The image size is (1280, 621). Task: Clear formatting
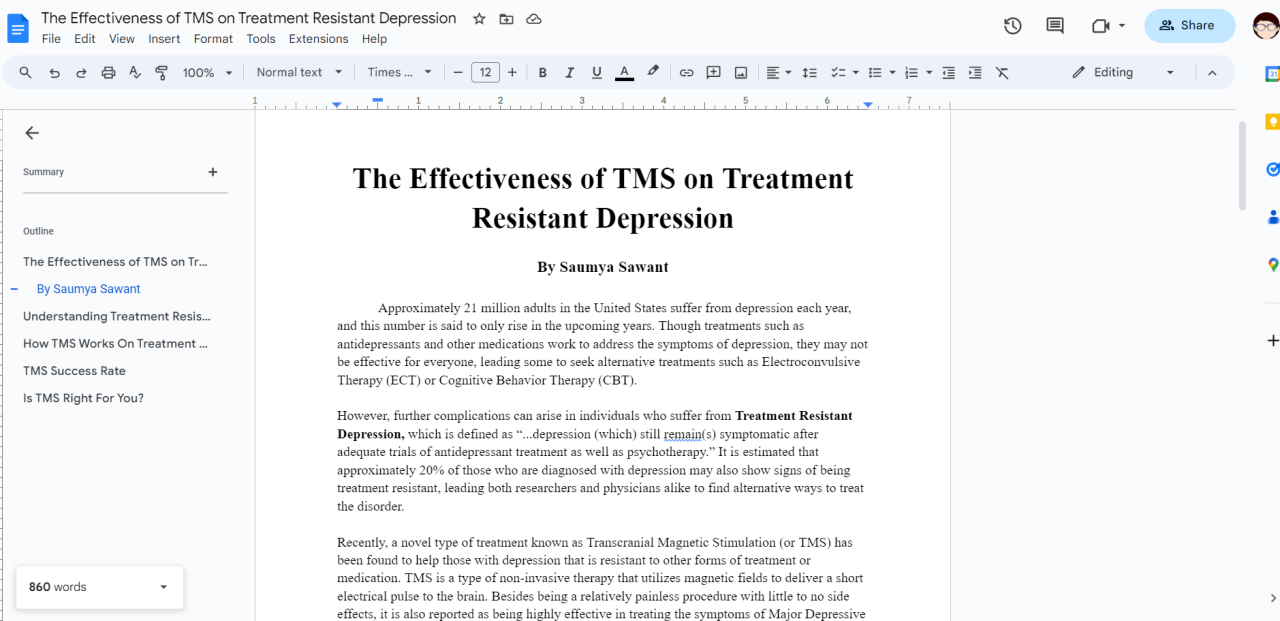point(1002,73)
